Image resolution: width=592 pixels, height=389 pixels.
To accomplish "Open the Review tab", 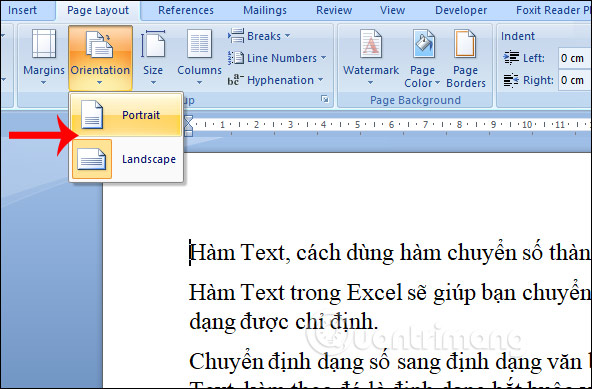I will 334,10.
